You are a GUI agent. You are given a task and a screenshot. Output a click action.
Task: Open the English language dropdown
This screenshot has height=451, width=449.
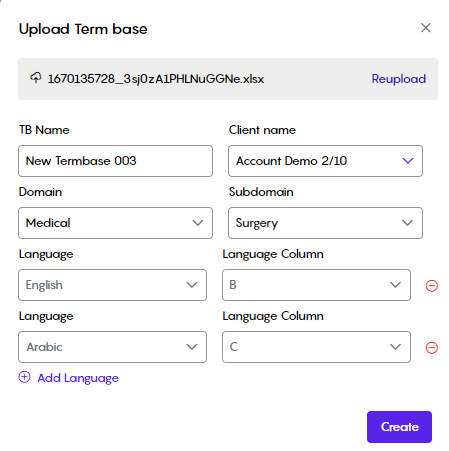[112, 285]
